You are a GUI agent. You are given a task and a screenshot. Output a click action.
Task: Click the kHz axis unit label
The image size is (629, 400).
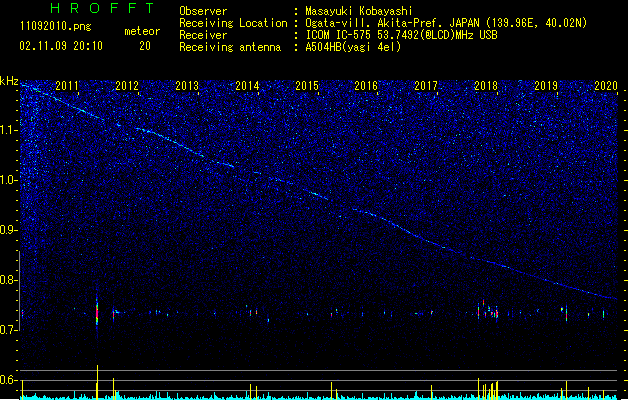click(9, 81)
